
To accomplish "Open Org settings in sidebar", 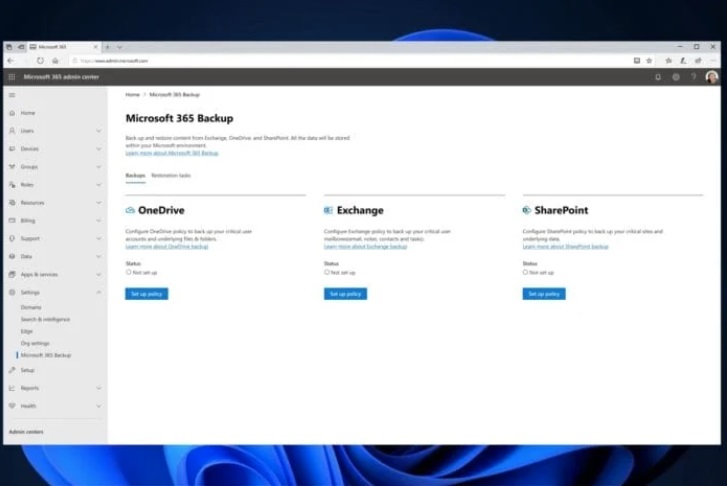I will 35,343.
